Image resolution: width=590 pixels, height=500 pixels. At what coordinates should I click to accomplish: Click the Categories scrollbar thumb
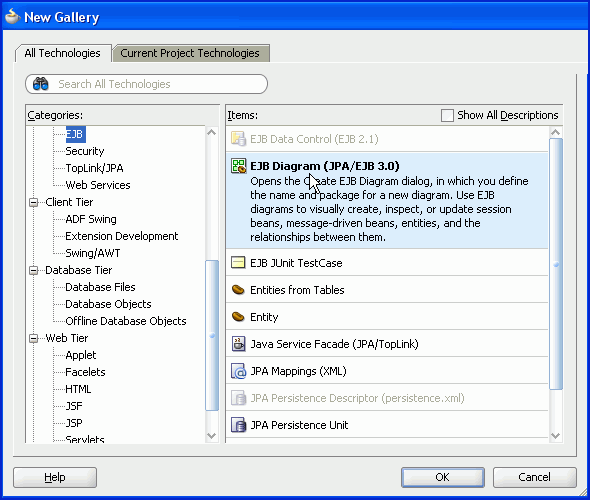click(x=212, y=335)
